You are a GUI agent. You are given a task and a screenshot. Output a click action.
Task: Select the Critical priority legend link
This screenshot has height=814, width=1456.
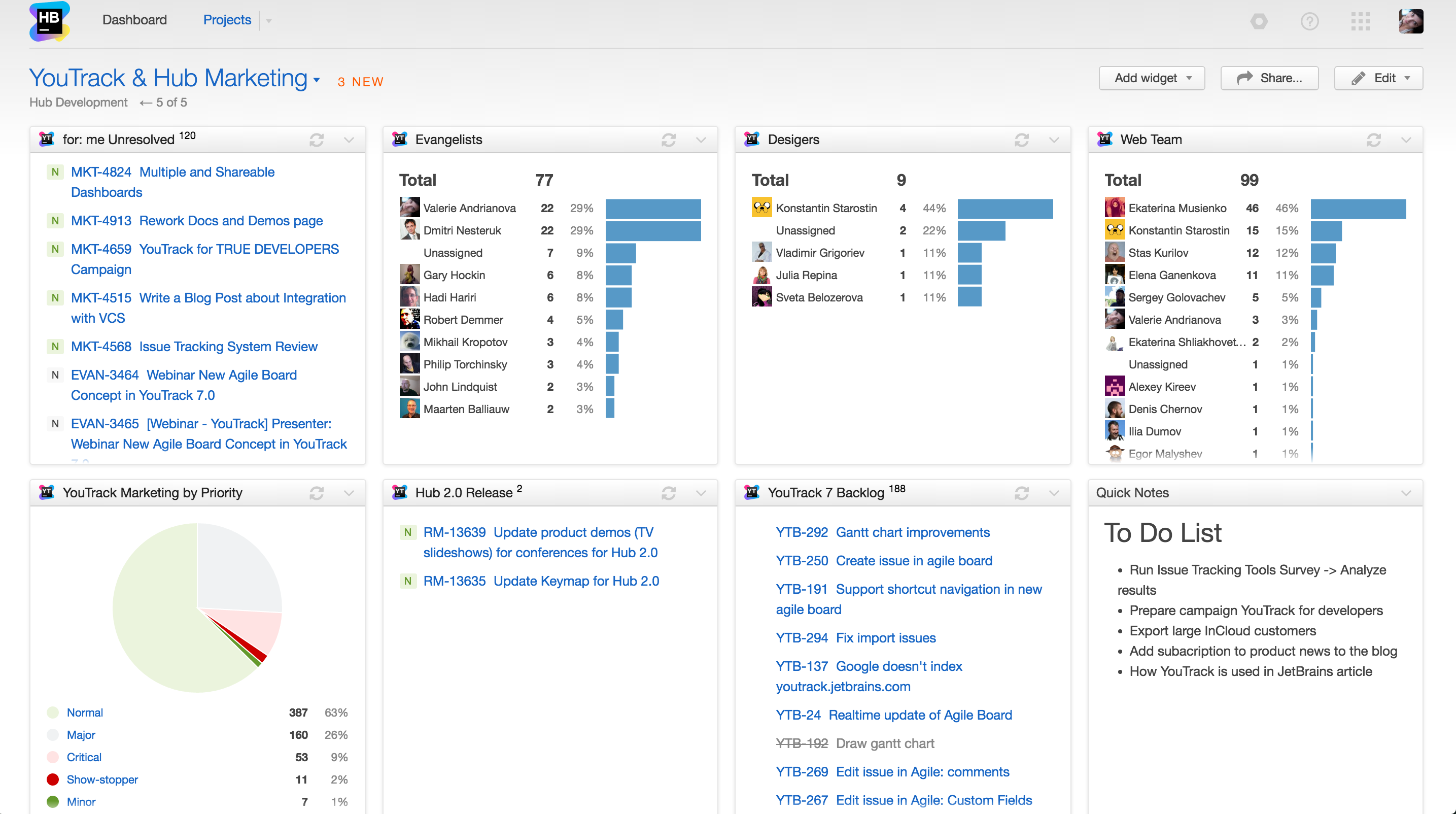[x=84, y=757]
